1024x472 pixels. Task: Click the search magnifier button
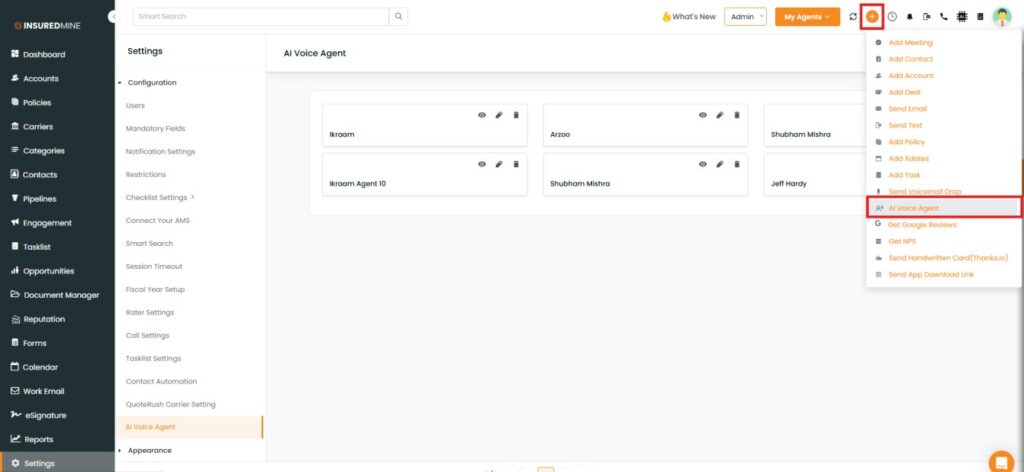tap(398, 16)
